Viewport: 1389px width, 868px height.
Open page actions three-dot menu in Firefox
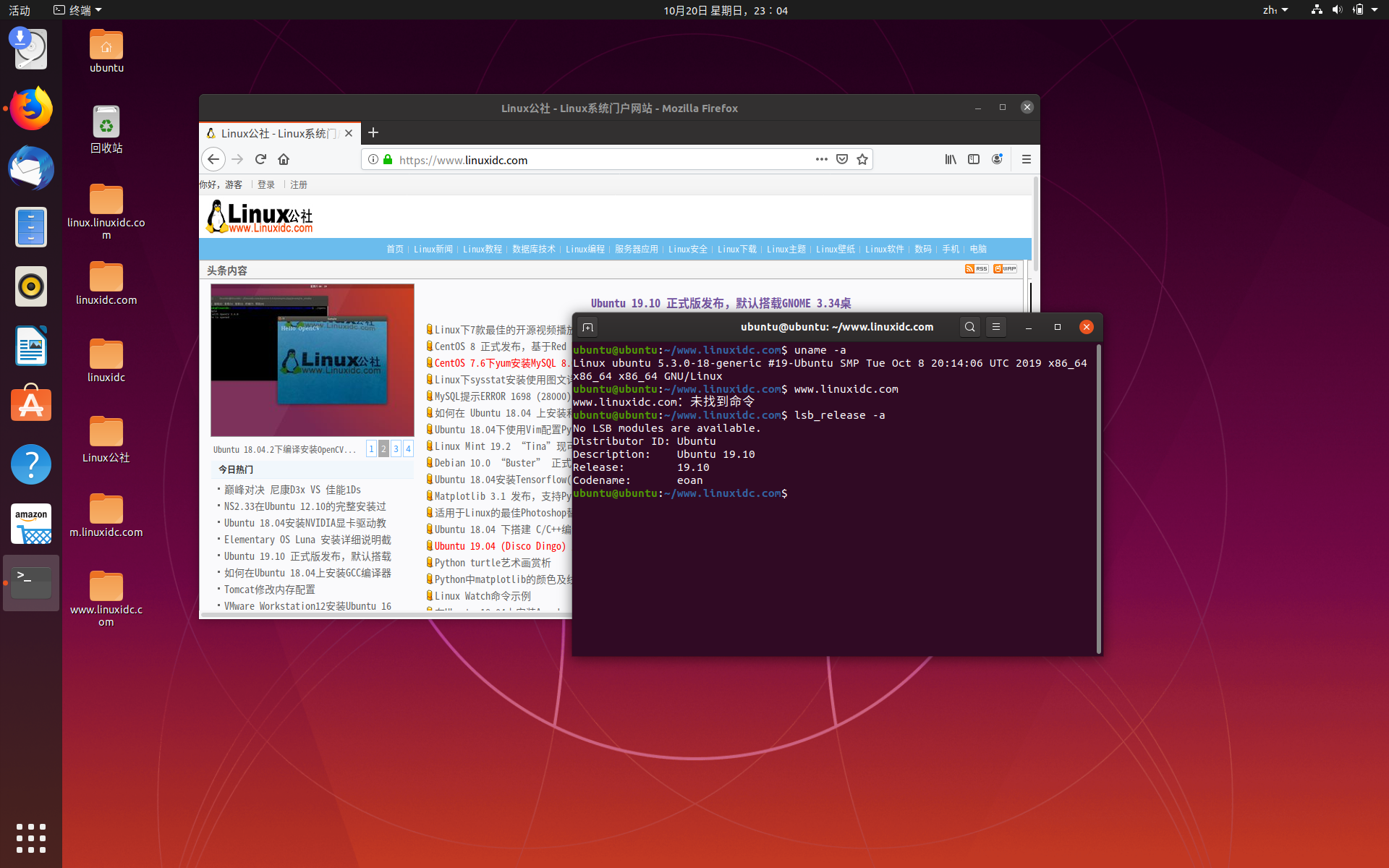(822, 159)
